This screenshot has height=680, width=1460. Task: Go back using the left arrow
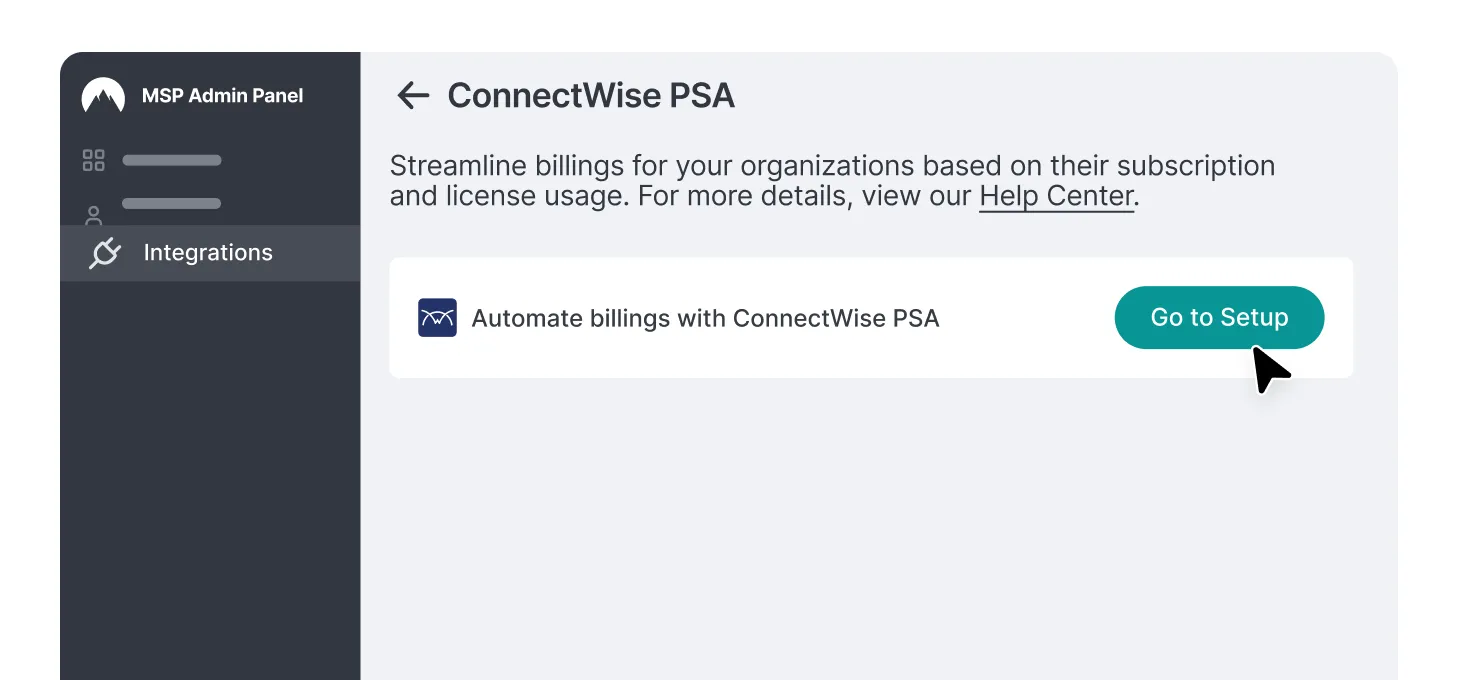[x=413, y=96]
